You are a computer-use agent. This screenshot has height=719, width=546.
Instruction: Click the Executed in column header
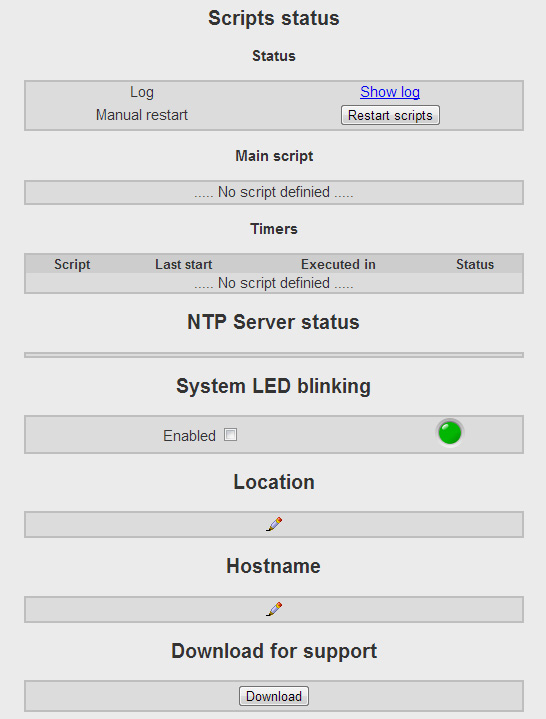point(338,264)
